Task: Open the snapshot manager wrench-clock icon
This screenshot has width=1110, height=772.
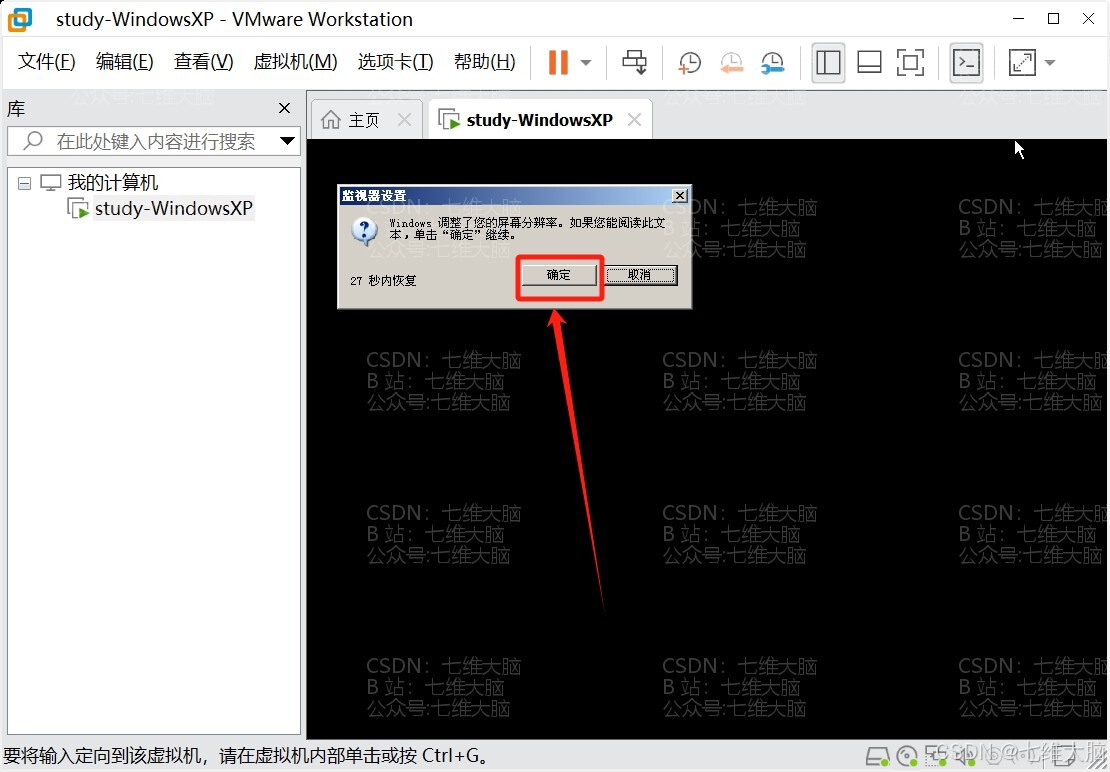Action: pyautogui.click(x=773, y=62)
